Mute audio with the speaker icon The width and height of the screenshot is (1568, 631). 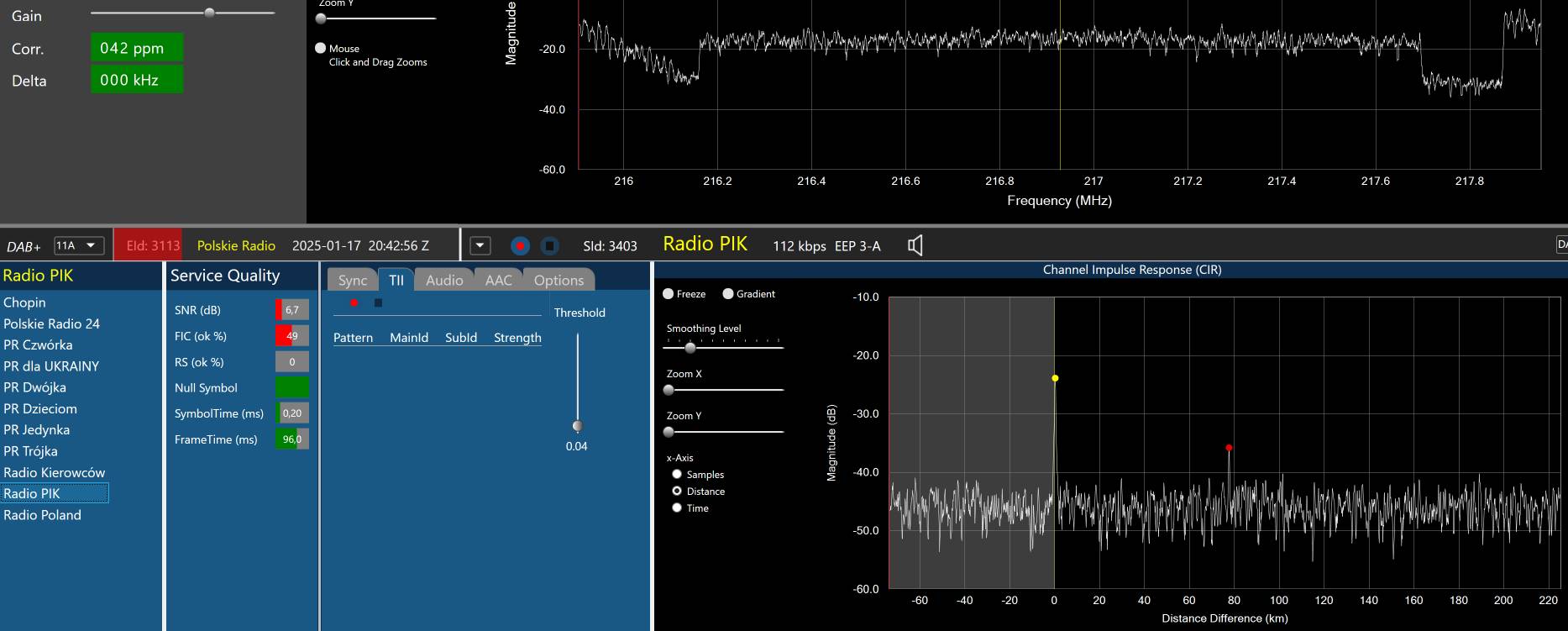click(915, 245)
